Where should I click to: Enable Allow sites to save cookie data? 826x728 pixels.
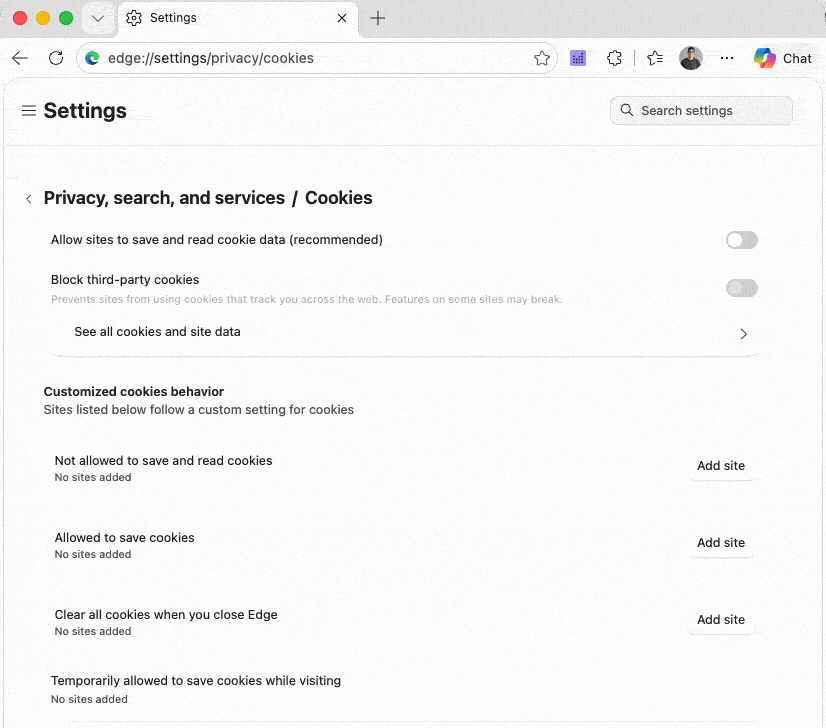(x=742, y=240)
